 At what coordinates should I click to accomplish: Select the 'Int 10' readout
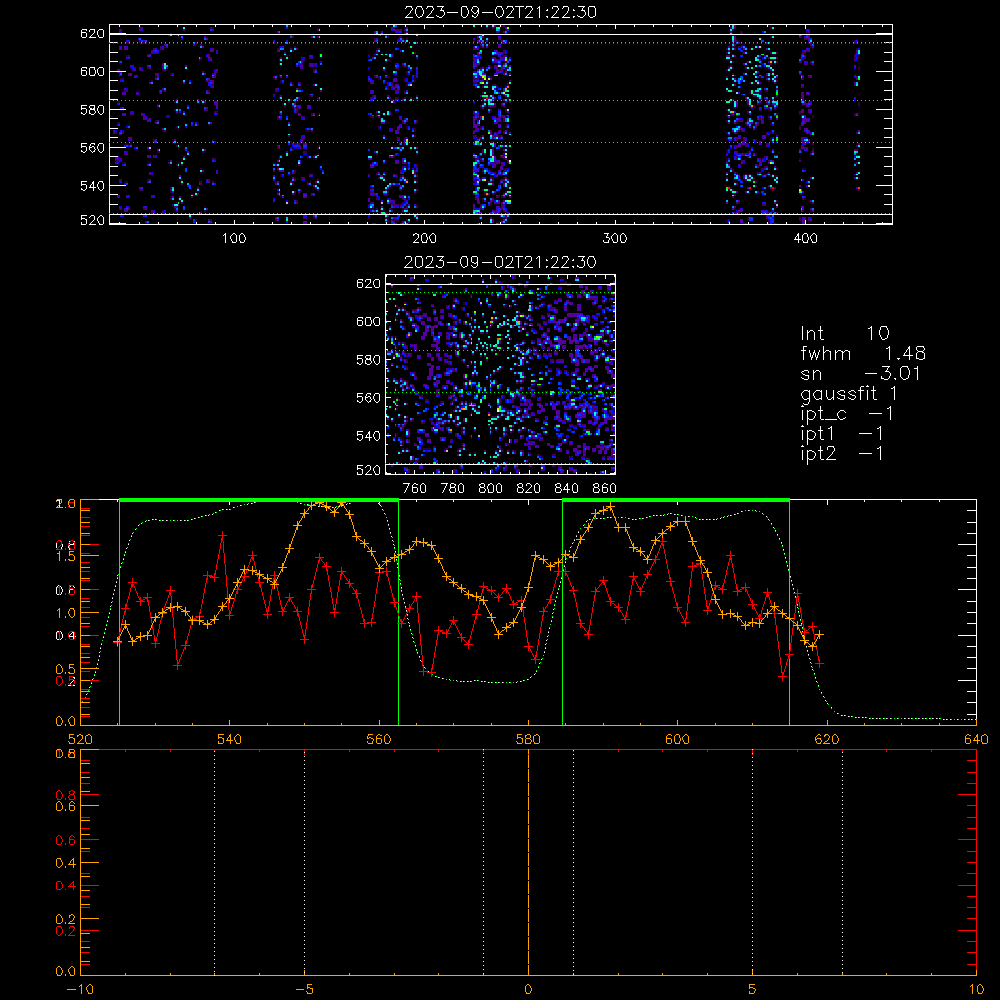(x=844, y=333)
